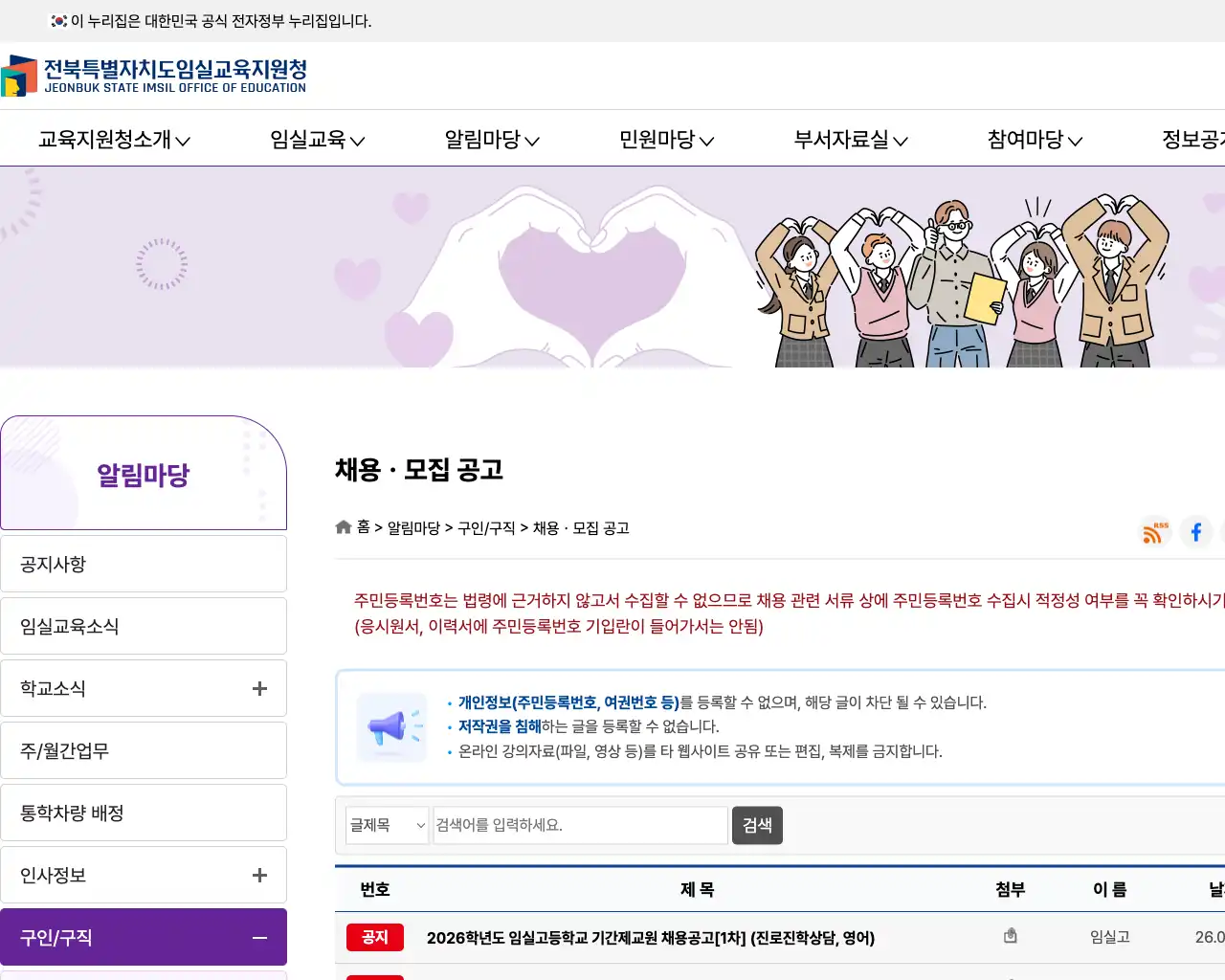Select 공지사항 in the sidebar
The height and width of the screenshot is (980, 1225).
144,564
